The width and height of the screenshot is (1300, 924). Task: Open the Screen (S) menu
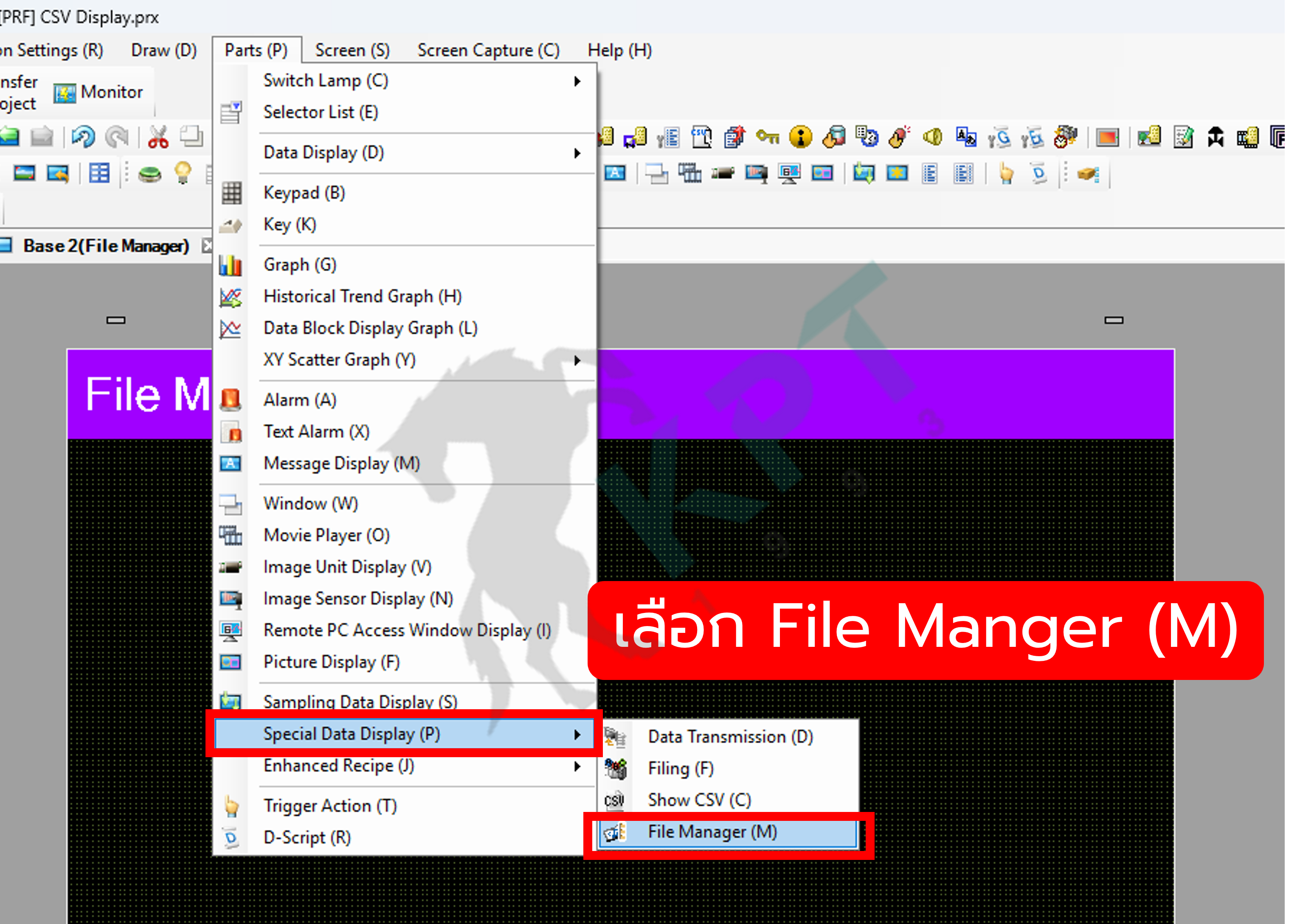[352, 50]
